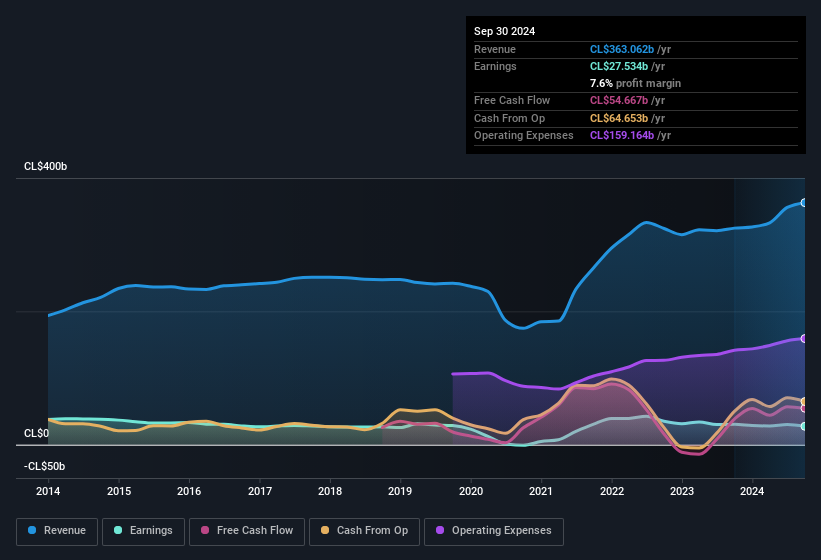Click the Operating Expenses endpoint marker on the purple line
This screenshot has width=821, height=560.
[x=804, y=339]
